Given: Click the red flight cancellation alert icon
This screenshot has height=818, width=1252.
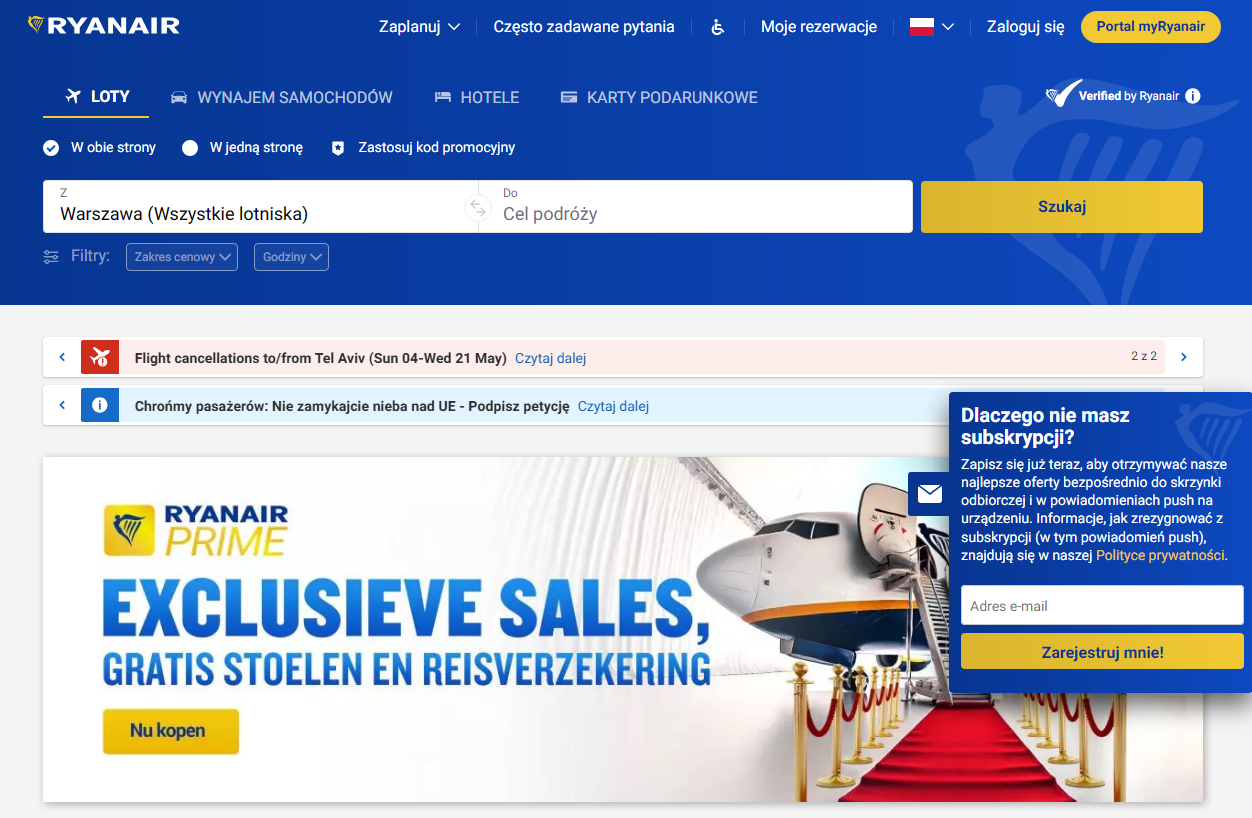Looking at the screenshot, I should 100,357.
